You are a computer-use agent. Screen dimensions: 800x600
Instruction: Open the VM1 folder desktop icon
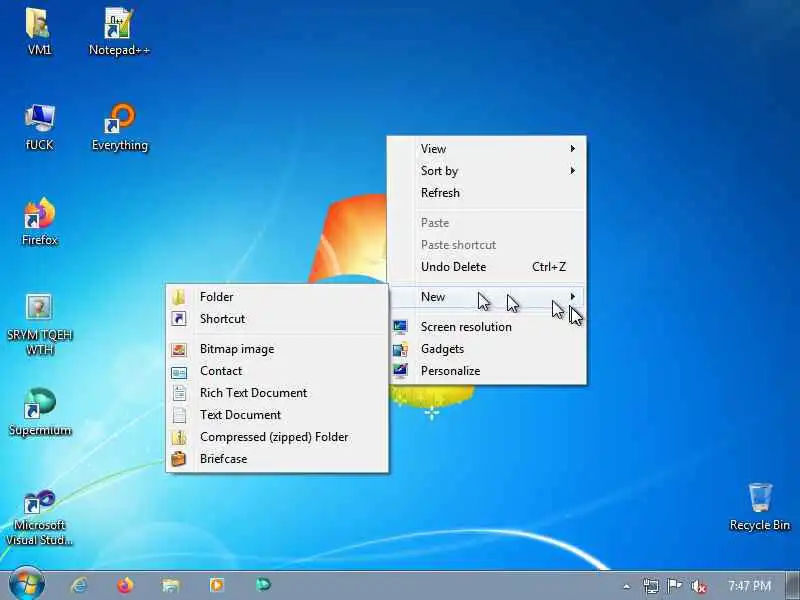39,31
